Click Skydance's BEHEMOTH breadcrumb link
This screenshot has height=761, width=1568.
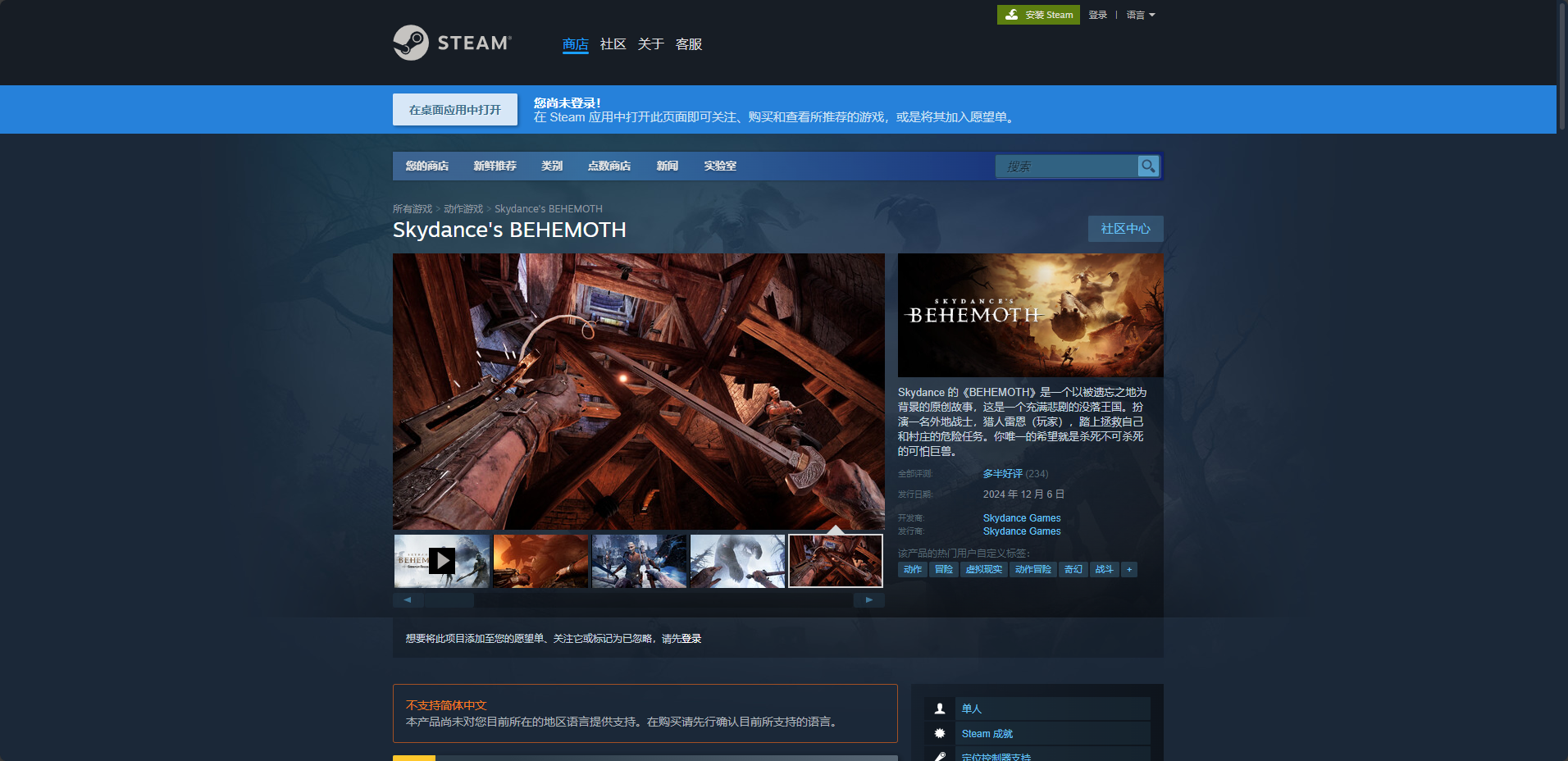(549, 209)
